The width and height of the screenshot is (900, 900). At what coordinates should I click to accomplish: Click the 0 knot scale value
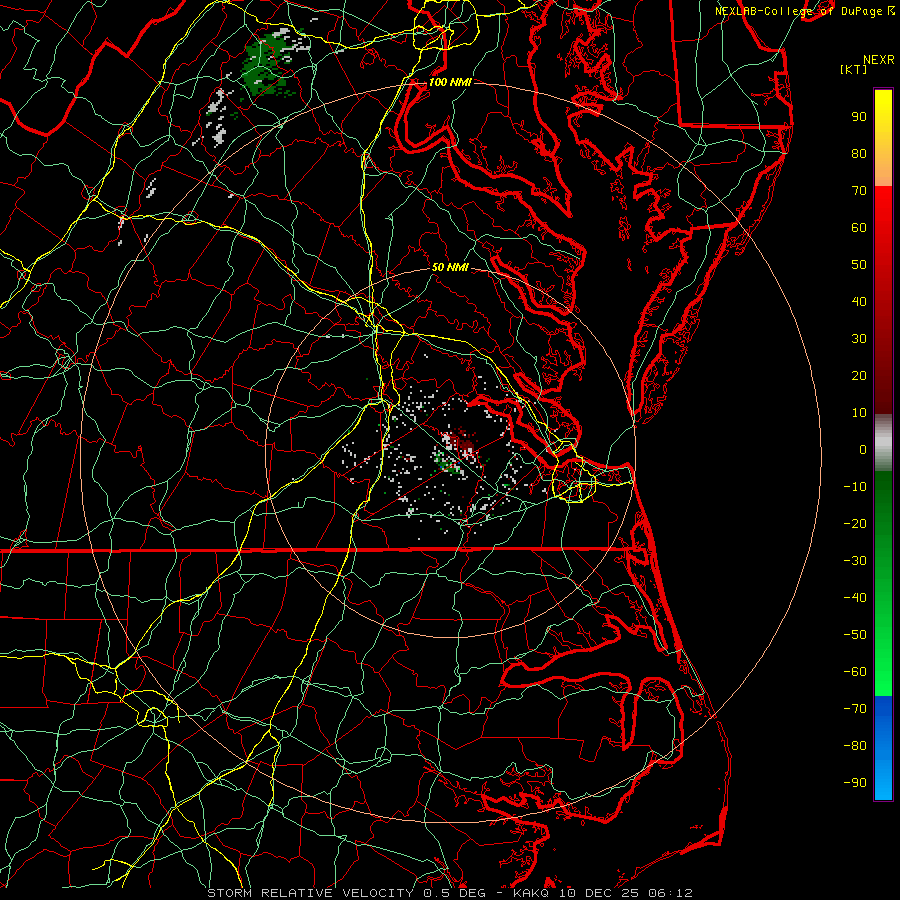tap(863, 449)
